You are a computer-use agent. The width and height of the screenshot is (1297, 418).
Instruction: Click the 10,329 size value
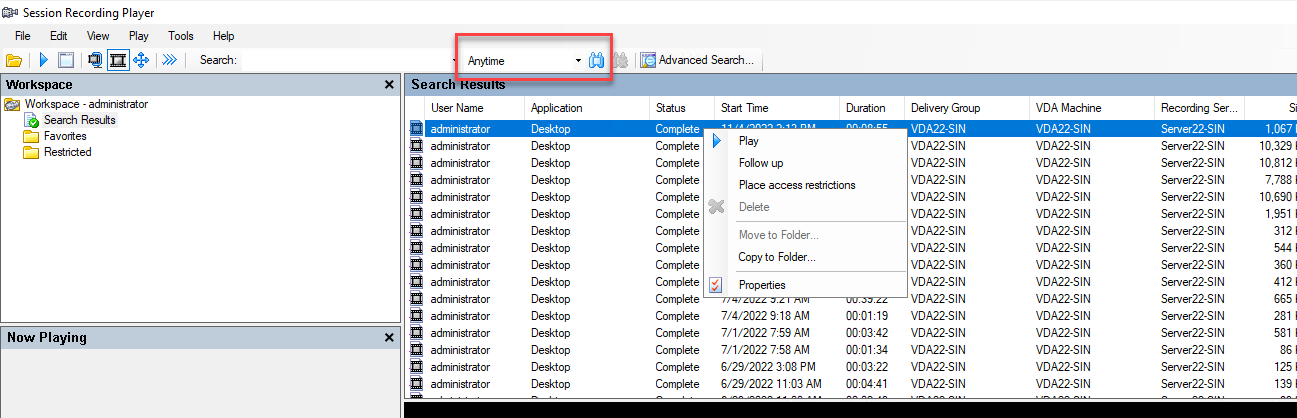click(1277, 146)
